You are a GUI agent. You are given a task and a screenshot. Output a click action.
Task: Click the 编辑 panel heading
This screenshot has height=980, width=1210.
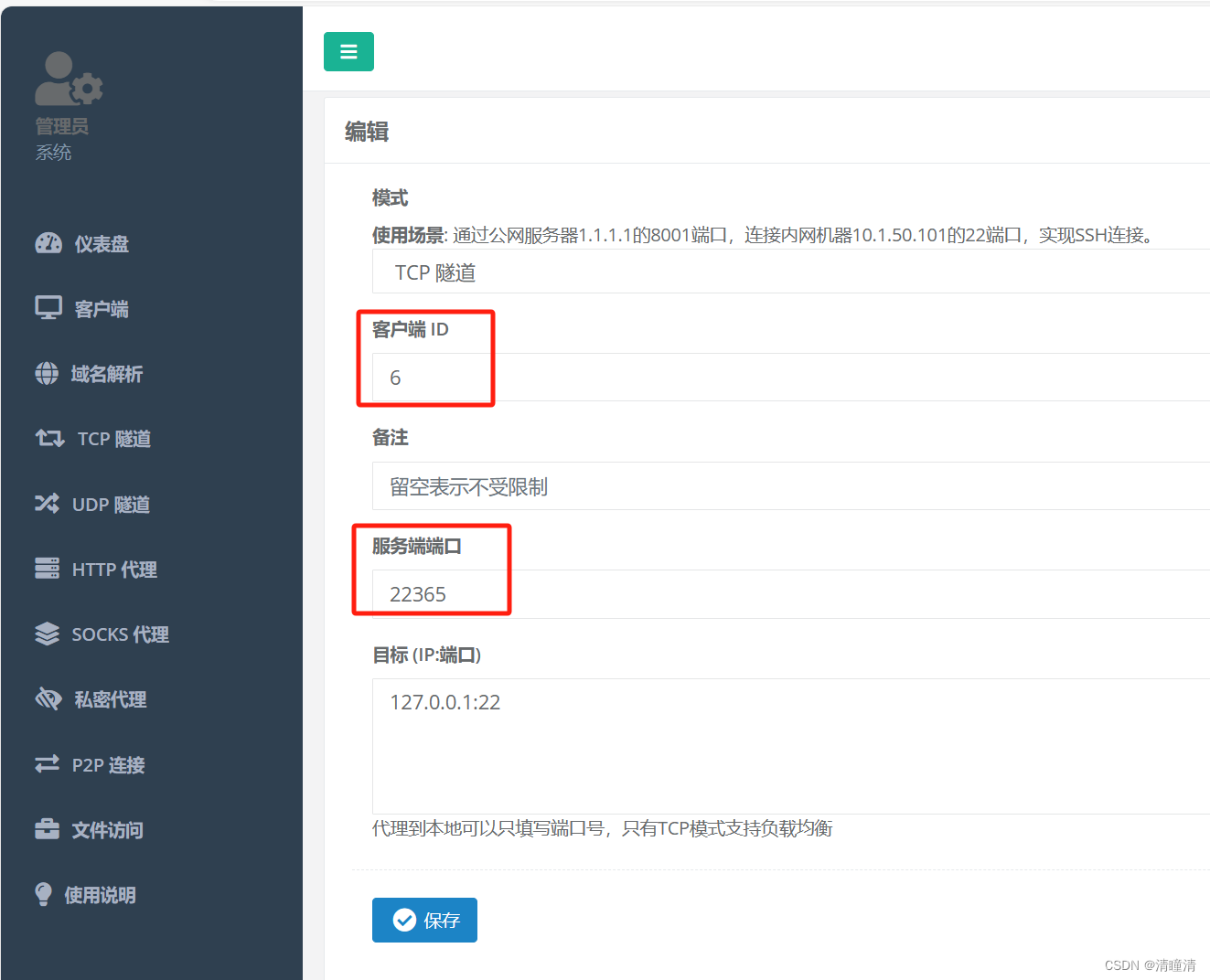click(367, 132)
